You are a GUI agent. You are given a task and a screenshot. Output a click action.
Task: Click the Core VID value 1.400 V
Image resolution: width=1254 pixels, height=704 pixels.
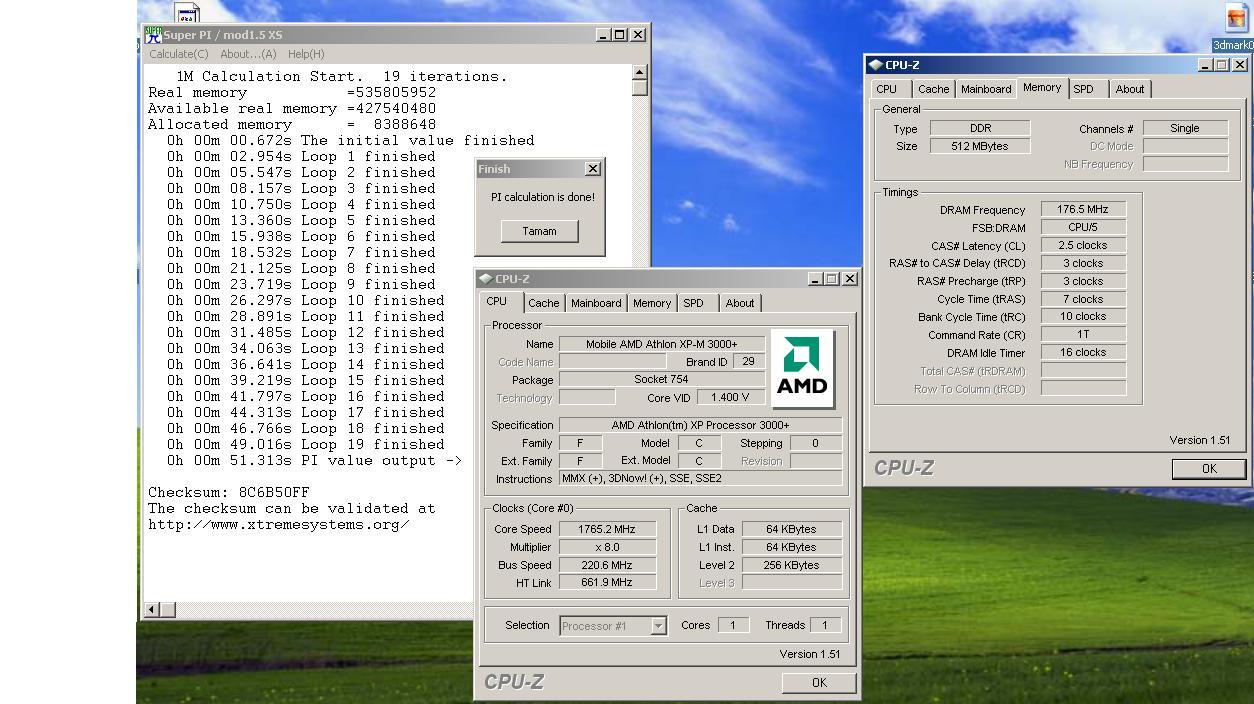[x=731, y=397]
